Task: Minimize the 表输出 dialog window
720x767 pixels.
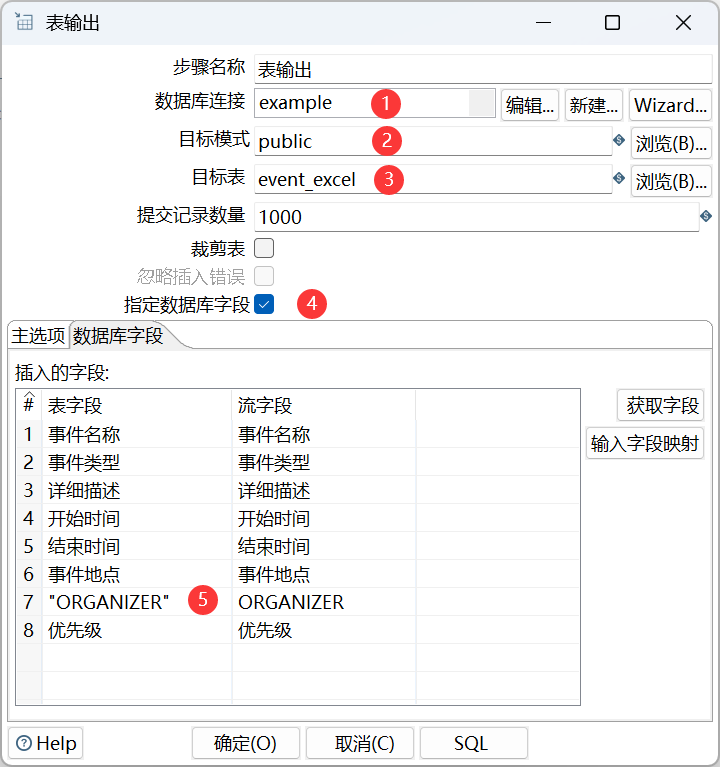Action: [543, 23]
